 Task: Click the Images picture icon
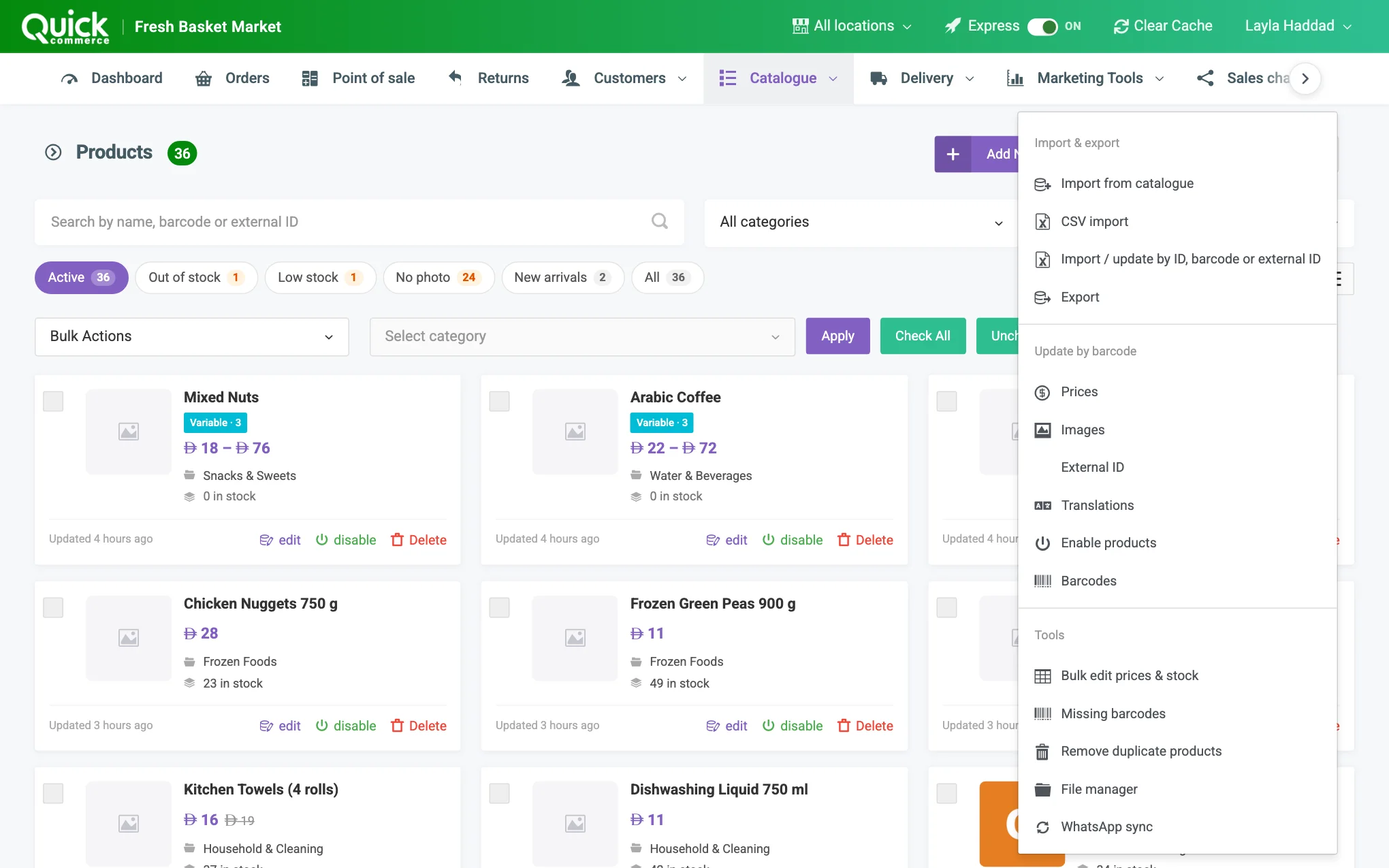coord(1042,430)
